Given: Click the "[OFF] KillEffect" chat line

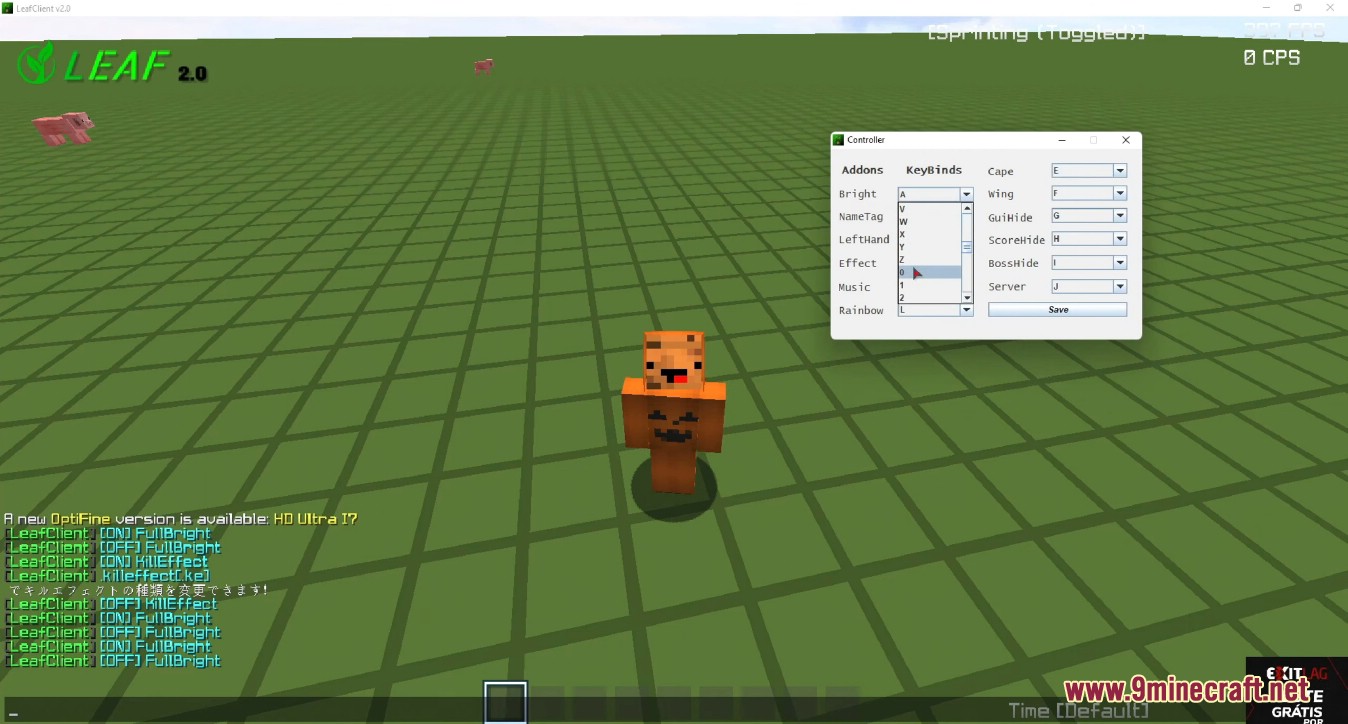Looking at the screenshot, I should (x=112, y=604).
